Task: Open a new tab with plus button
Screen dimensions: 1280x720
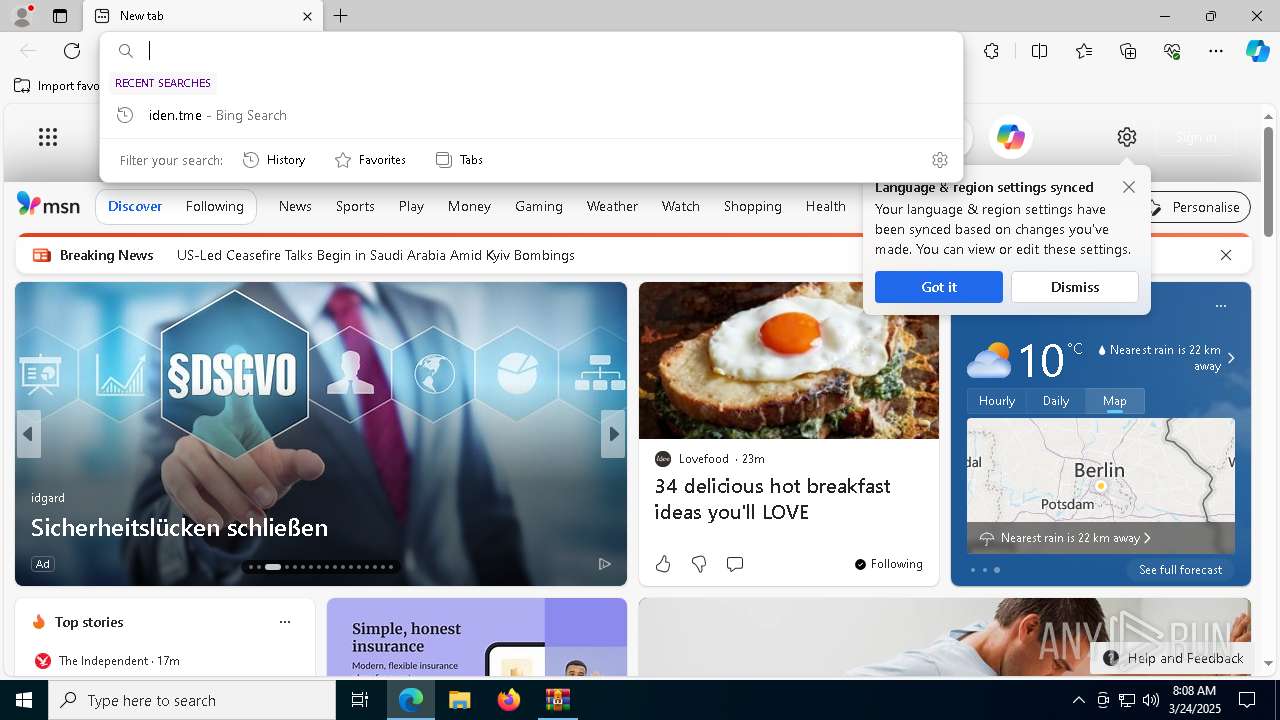Action: 341,16
